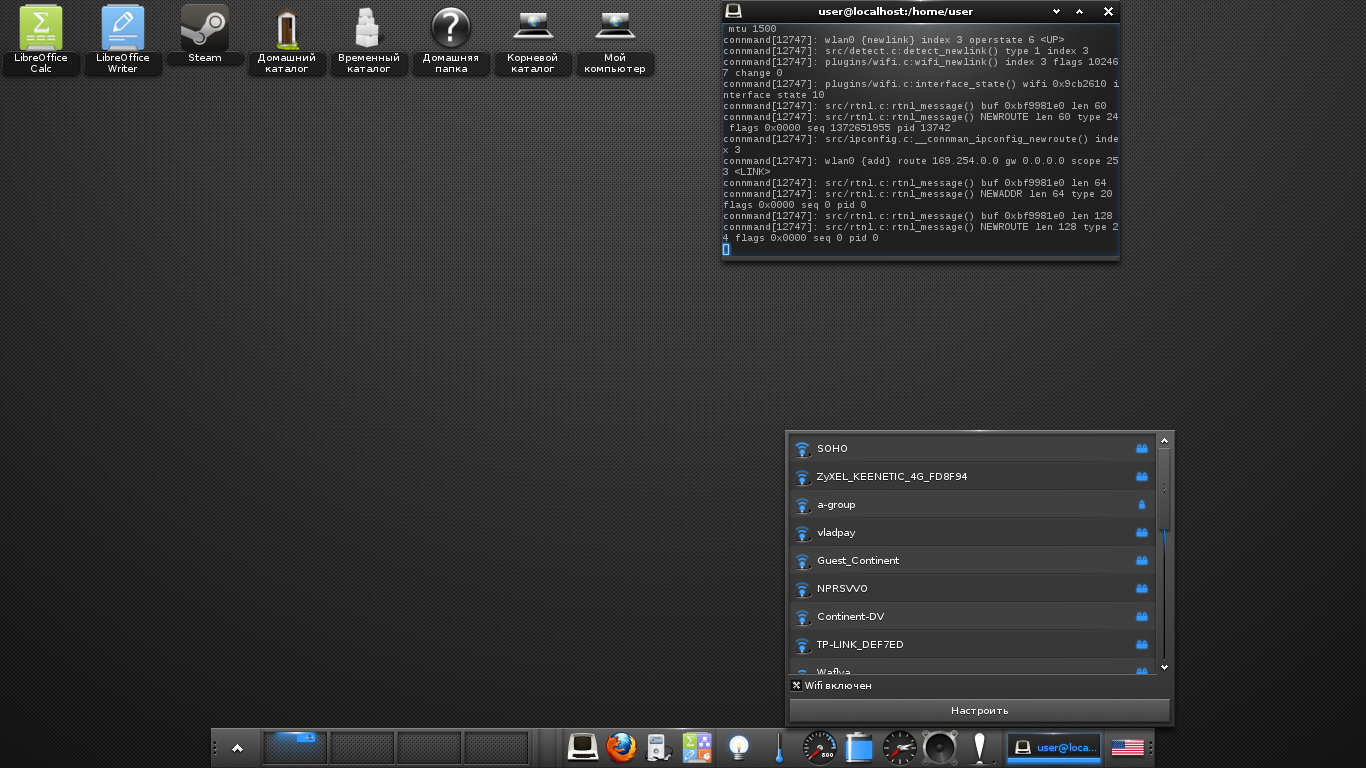Open the thermometer temperature gadget
Screen dimensions: 1366x768
pyautogui.click(x=778, y=747)
